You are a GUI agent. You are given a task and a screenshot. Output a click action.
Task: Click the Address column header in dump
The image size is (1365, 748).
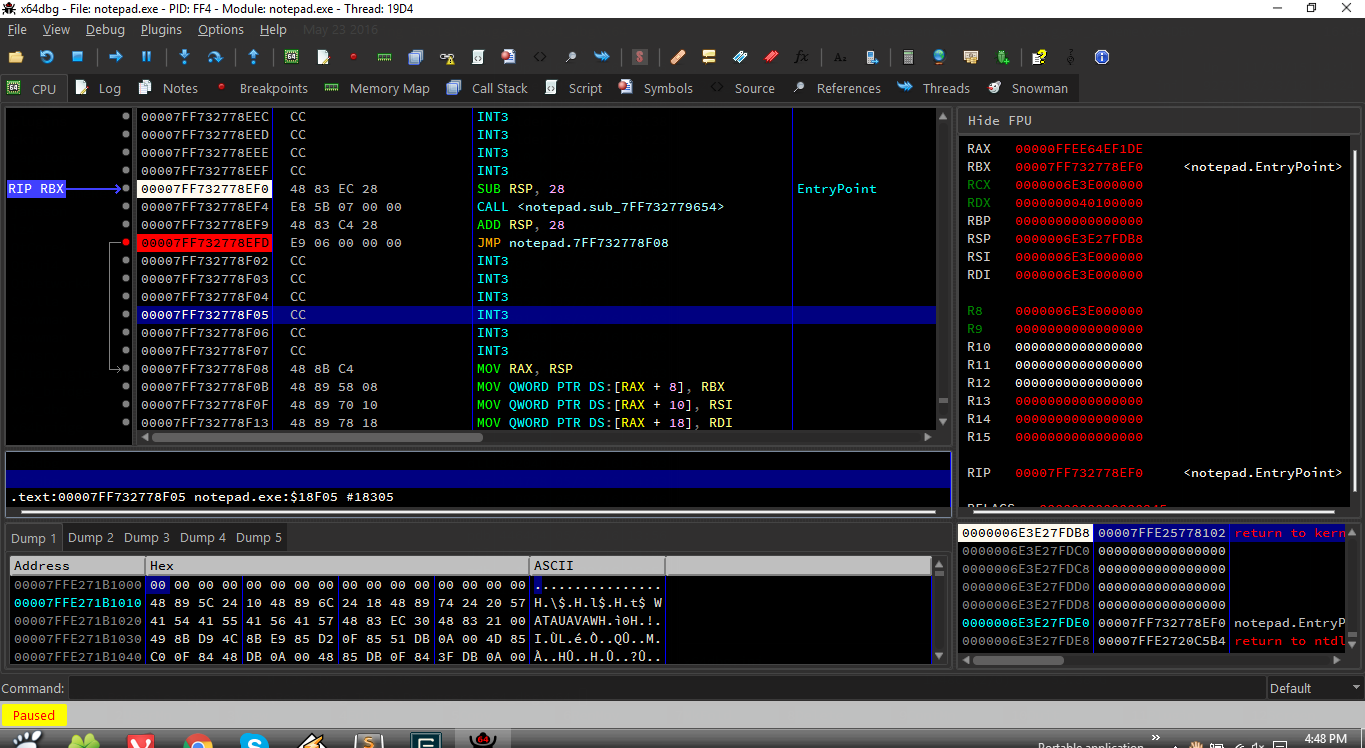[78, 566]
